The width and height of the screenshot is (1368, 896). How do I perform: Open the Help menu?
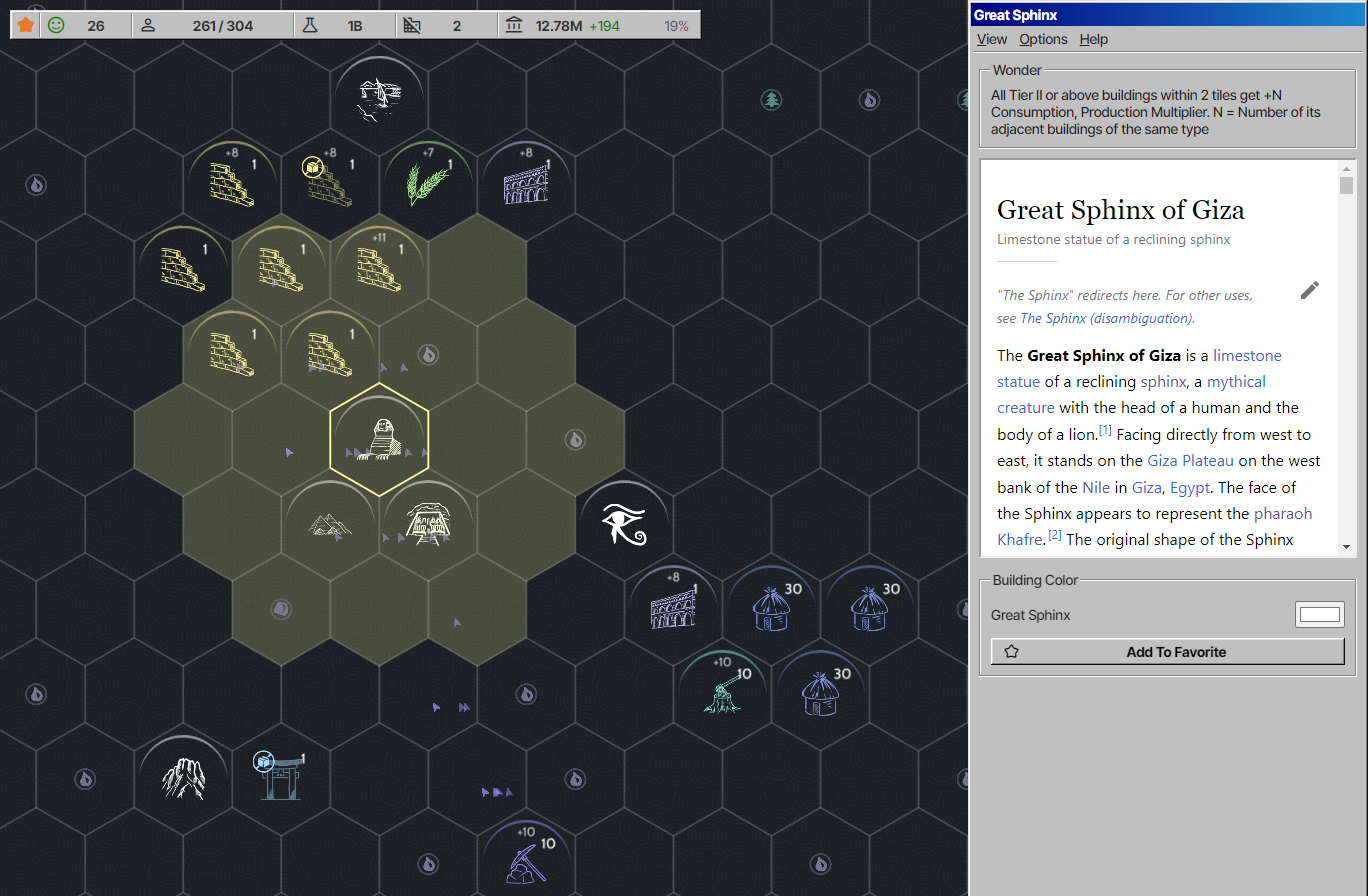point(1094,39)
